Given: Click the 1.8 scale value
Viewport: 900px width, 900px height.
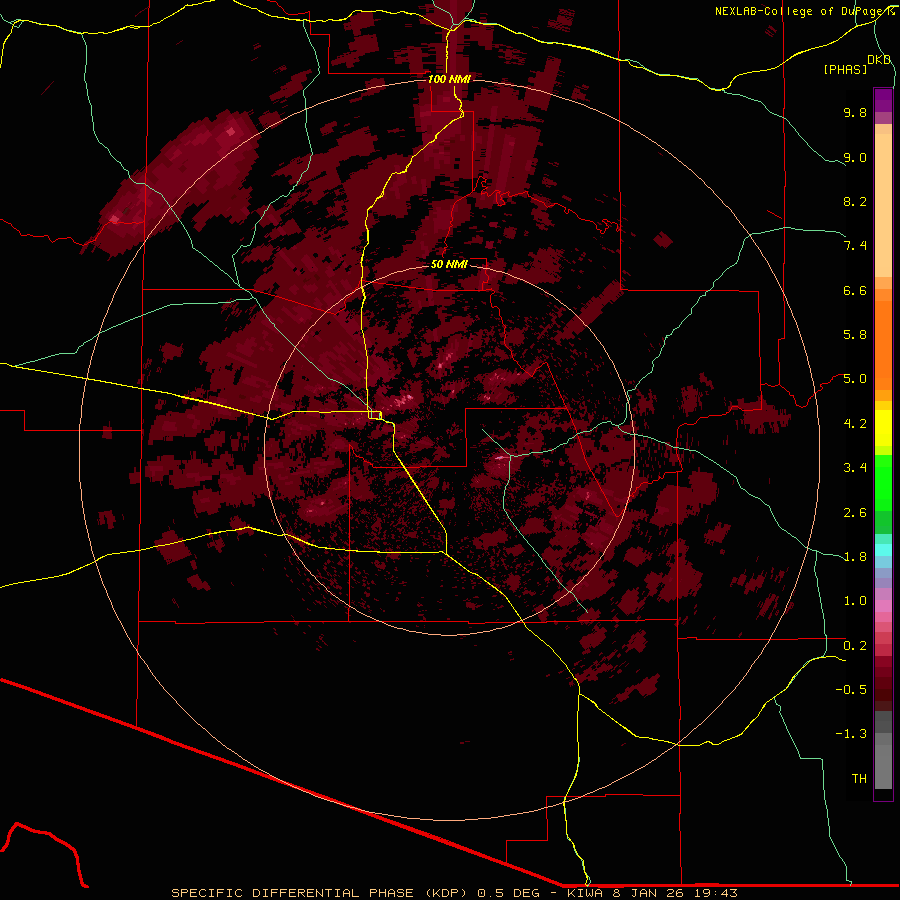Looking at the screenshot, I should point(855,557).
